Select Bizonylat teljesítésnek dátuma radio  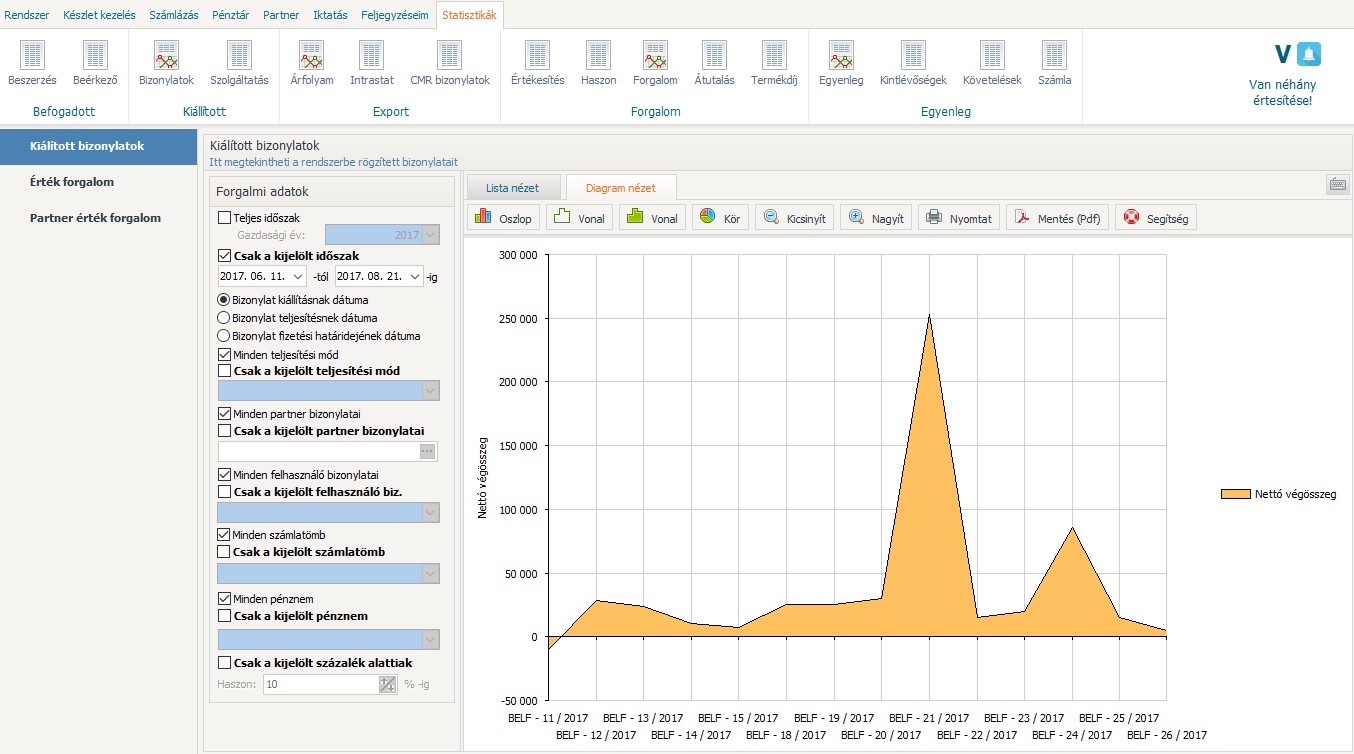click(224, 317)
